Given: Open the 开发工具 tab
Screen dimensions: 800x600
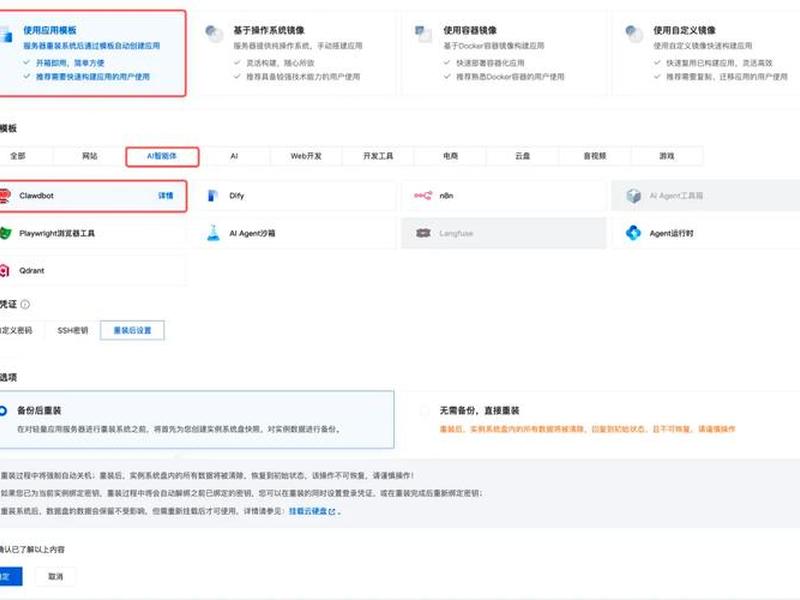Looking at the screenshot, I should (378, 156).
